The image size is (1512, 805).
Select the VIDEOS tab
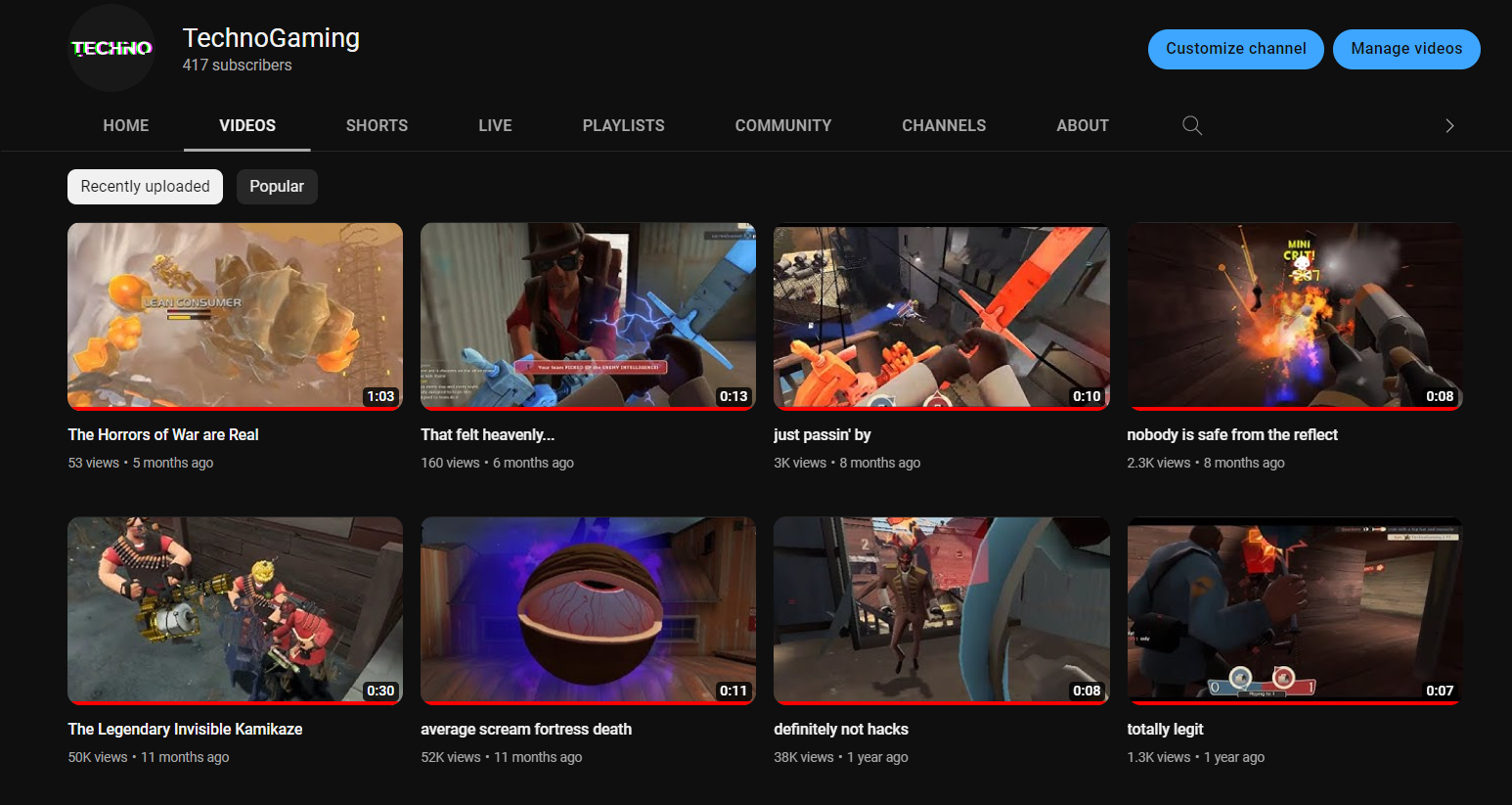247,125
